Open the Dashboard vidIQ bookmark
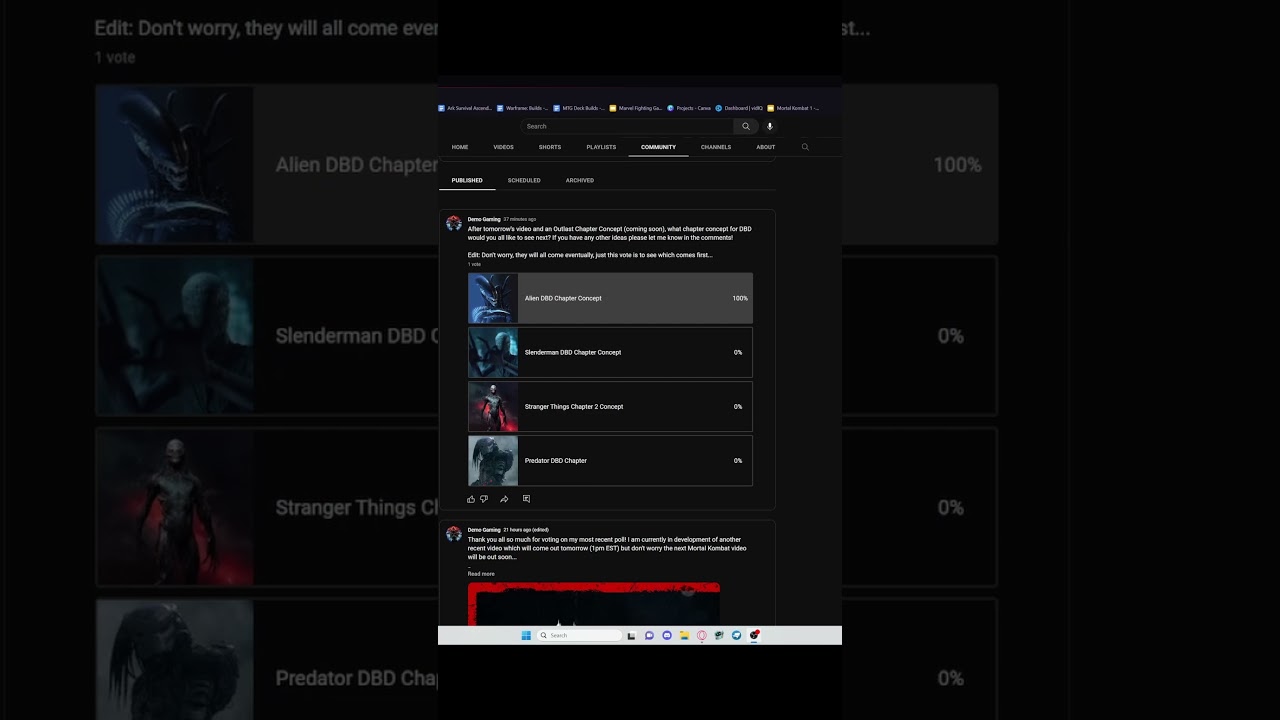The width and height of the screenshot is (1280, 720). point(739,108)
